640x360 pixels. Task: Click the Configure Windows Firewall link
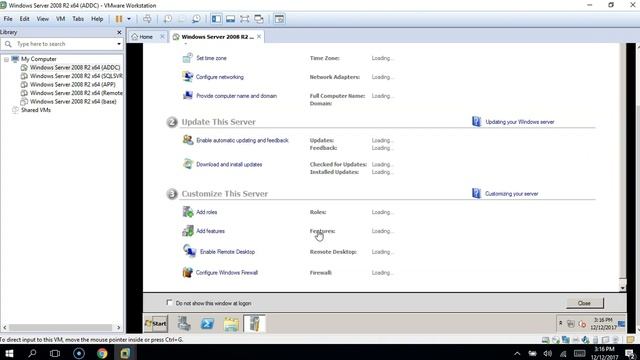pos(227,273)
